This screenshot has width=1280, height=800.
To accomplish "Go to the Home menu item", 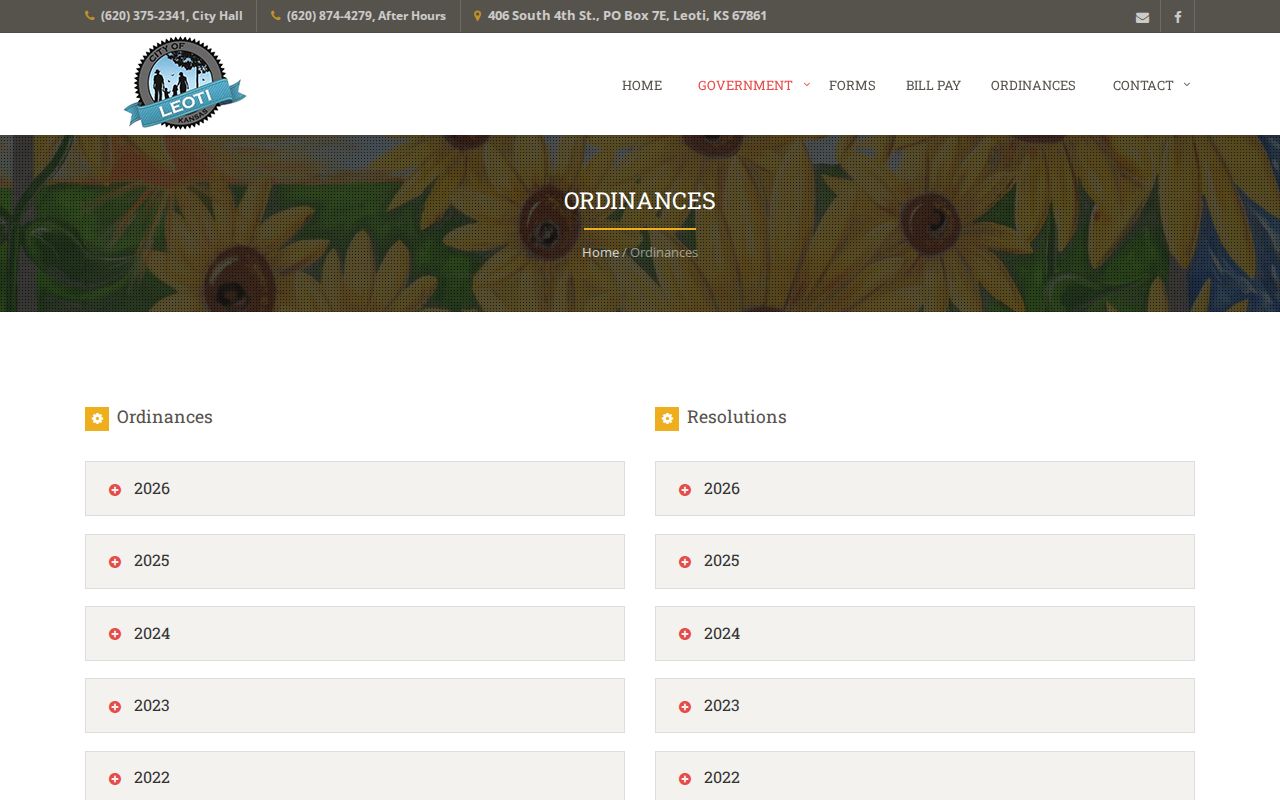I will (x=642, y=85).
